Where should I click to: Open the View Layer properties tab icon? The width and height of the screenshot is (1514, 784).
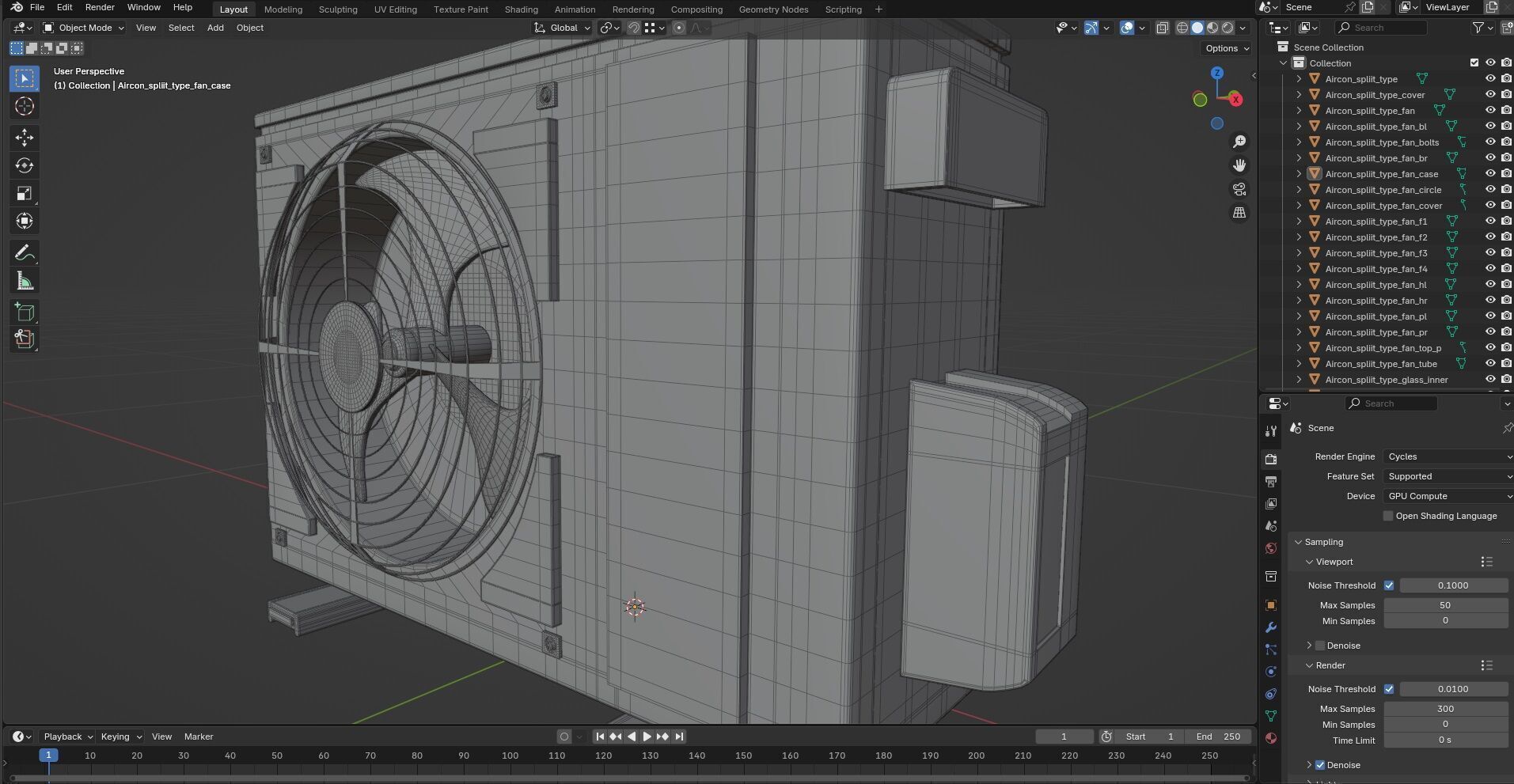pos(1271,503)
